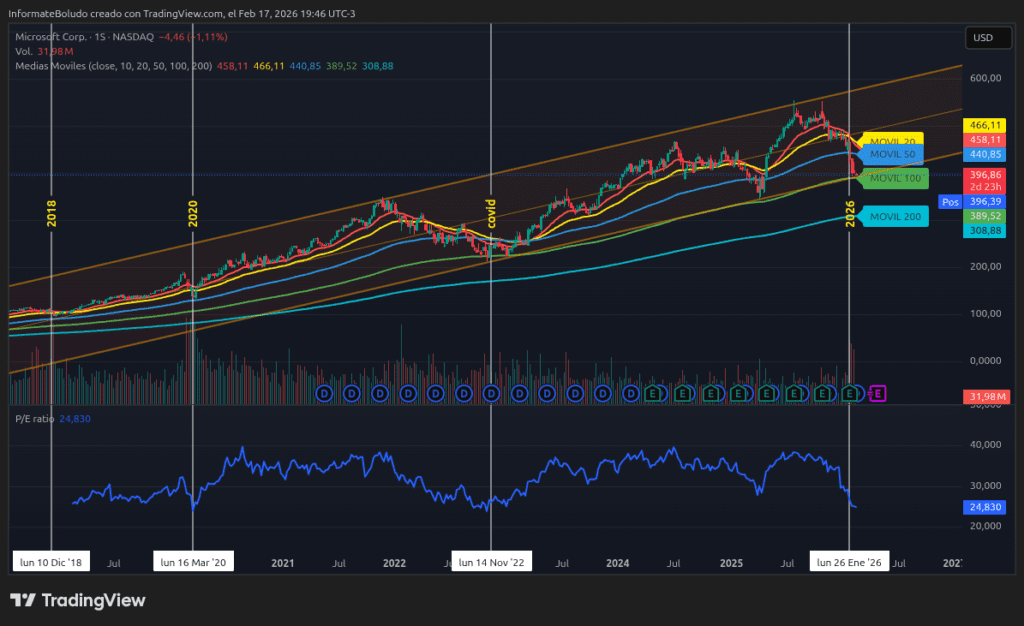Select the 'lun 14 Nov '22' date marker
Viewport: 1024px width, 626px height.
tap(491, 563)
